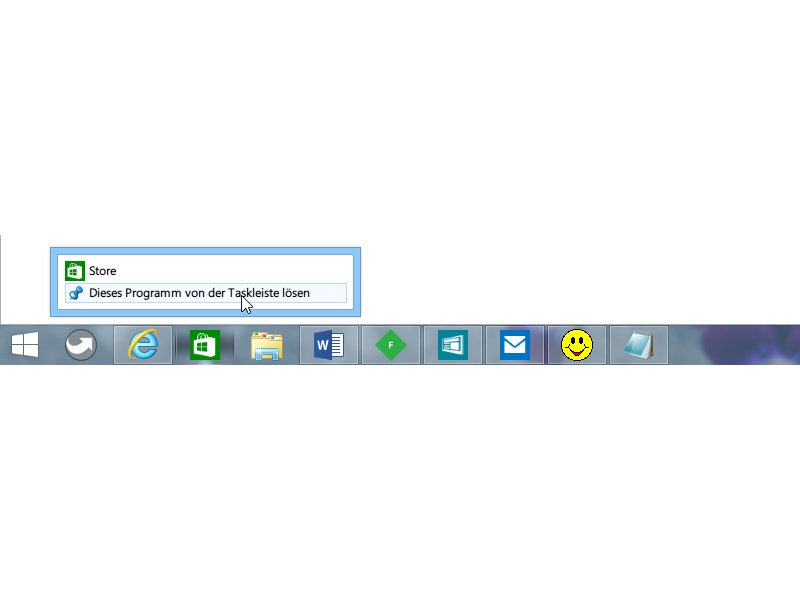800x600 pixels.
Task: Choose 'Dieses Programm von der Taskleiste lösen'
Action: coord(206,293)
